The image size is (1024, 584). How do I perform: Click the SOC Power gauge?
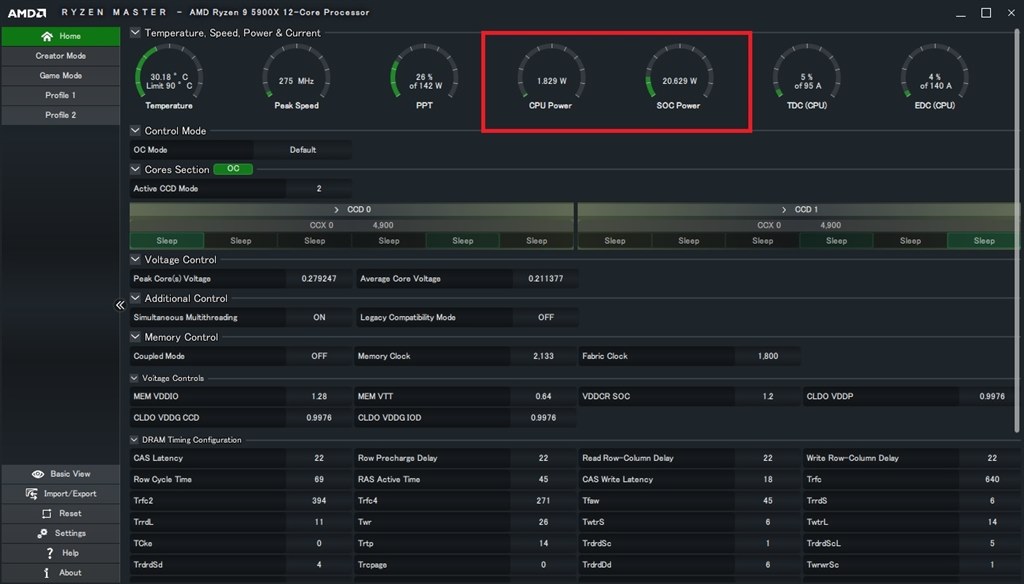[679, 77]
